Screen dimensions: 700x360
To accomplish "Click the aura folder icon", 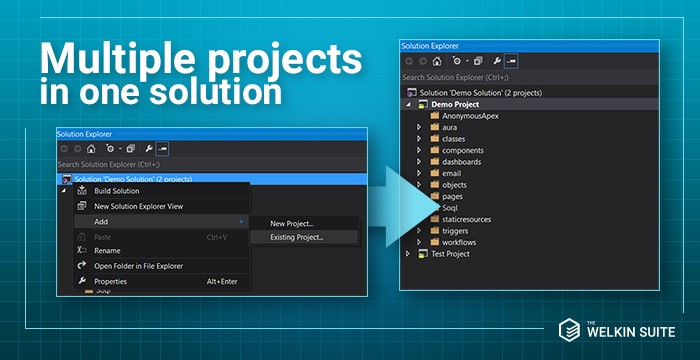I will point(435,127).
